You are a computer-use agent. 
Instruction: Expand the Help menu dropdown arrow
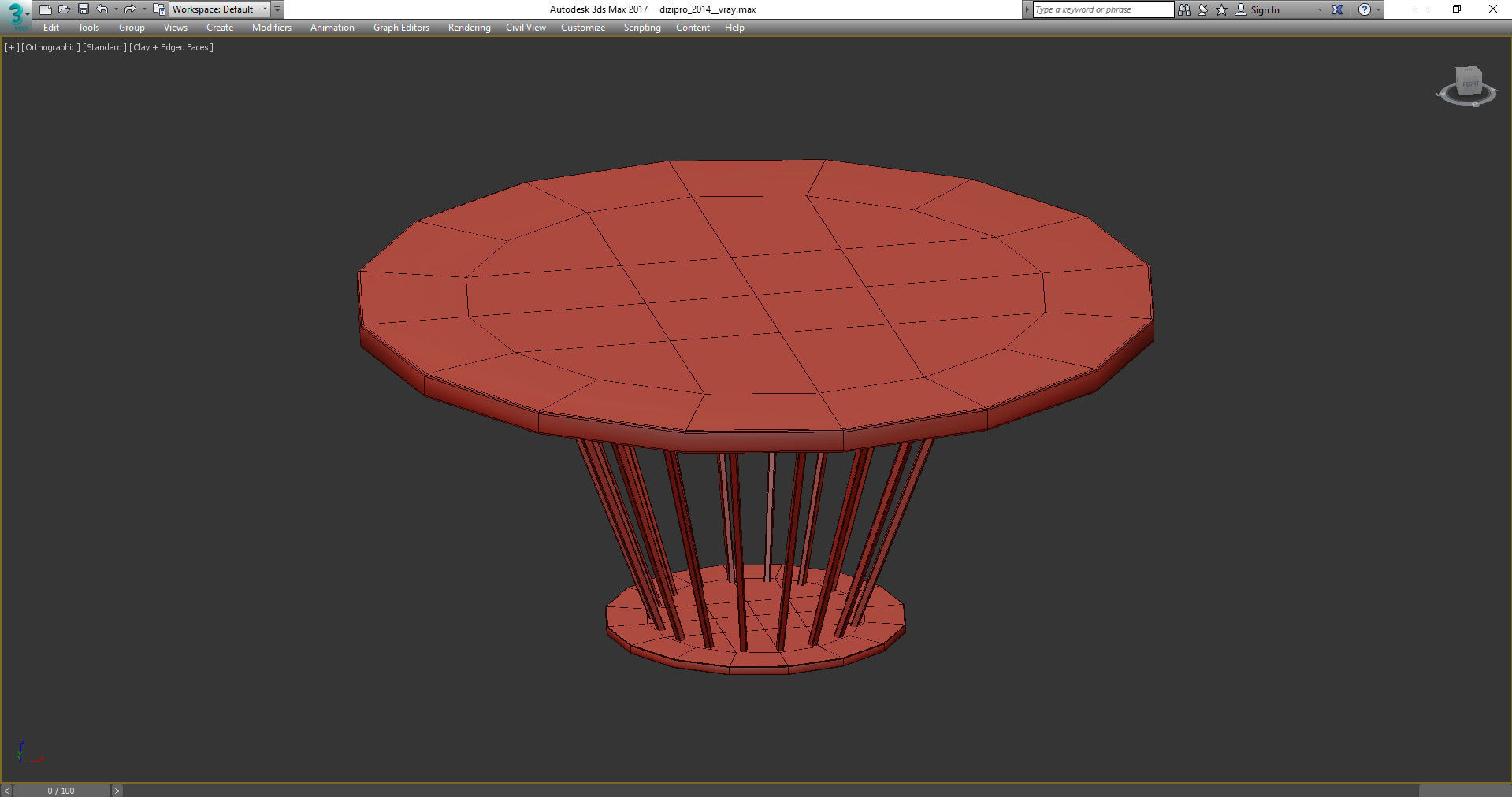tap(1378, 9)
